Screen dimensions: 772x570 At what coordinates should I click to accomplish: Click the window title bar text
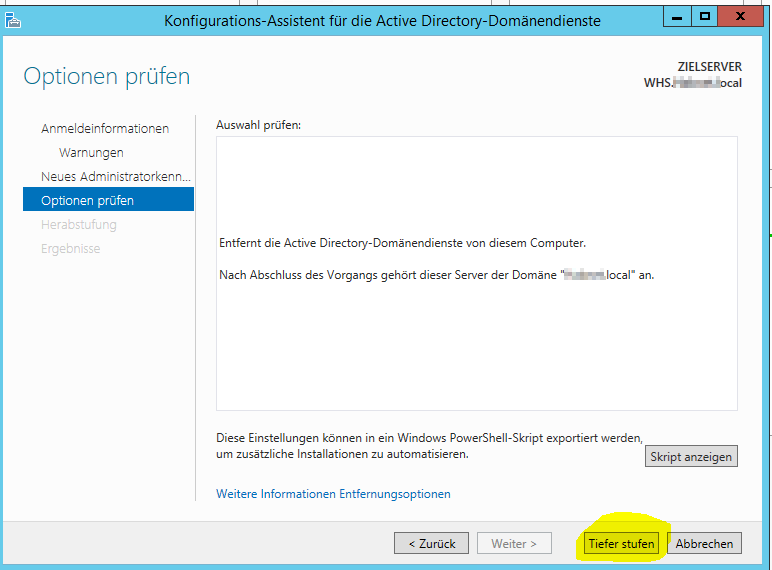(382, 19)
